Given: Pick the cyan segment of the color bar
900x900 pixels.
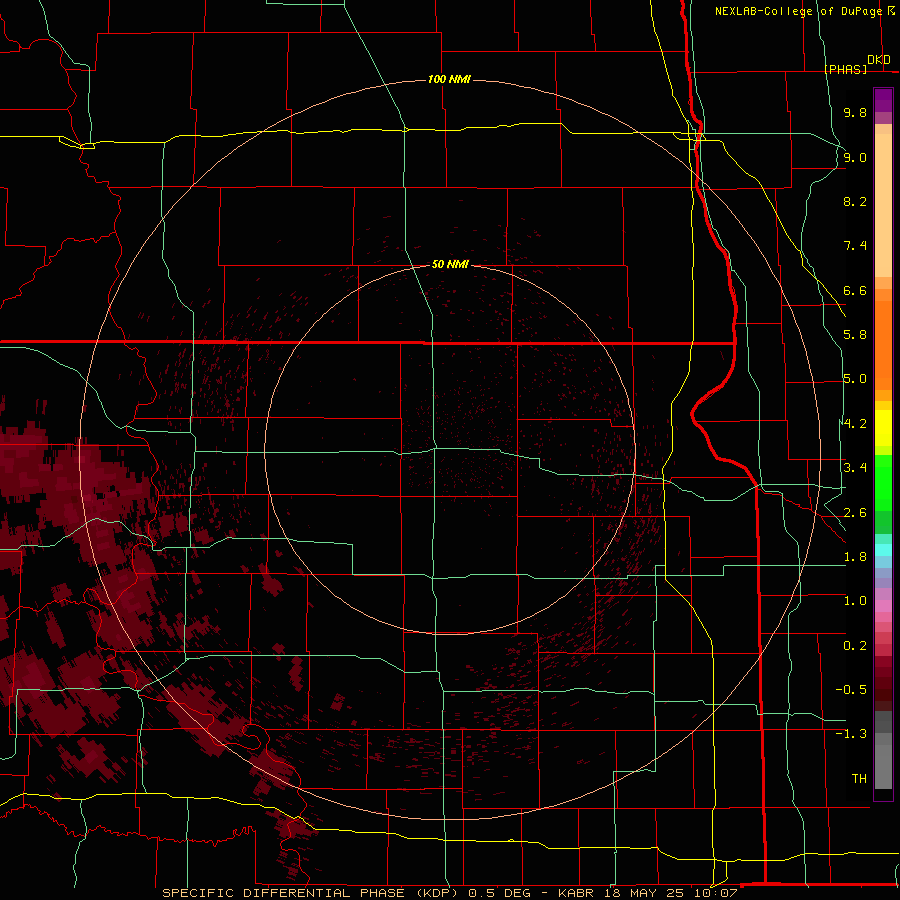Looking at the screenshot, I should click(x=883, y=550).
